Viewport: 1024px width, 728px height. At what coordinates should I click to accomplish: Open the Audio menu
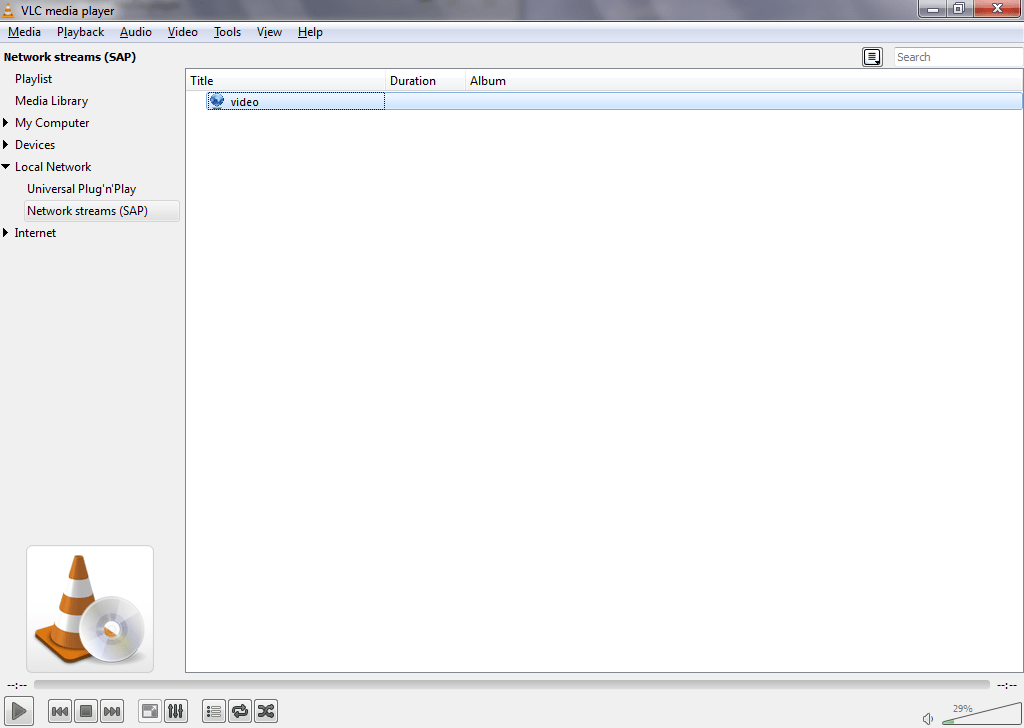coord(136,32)
